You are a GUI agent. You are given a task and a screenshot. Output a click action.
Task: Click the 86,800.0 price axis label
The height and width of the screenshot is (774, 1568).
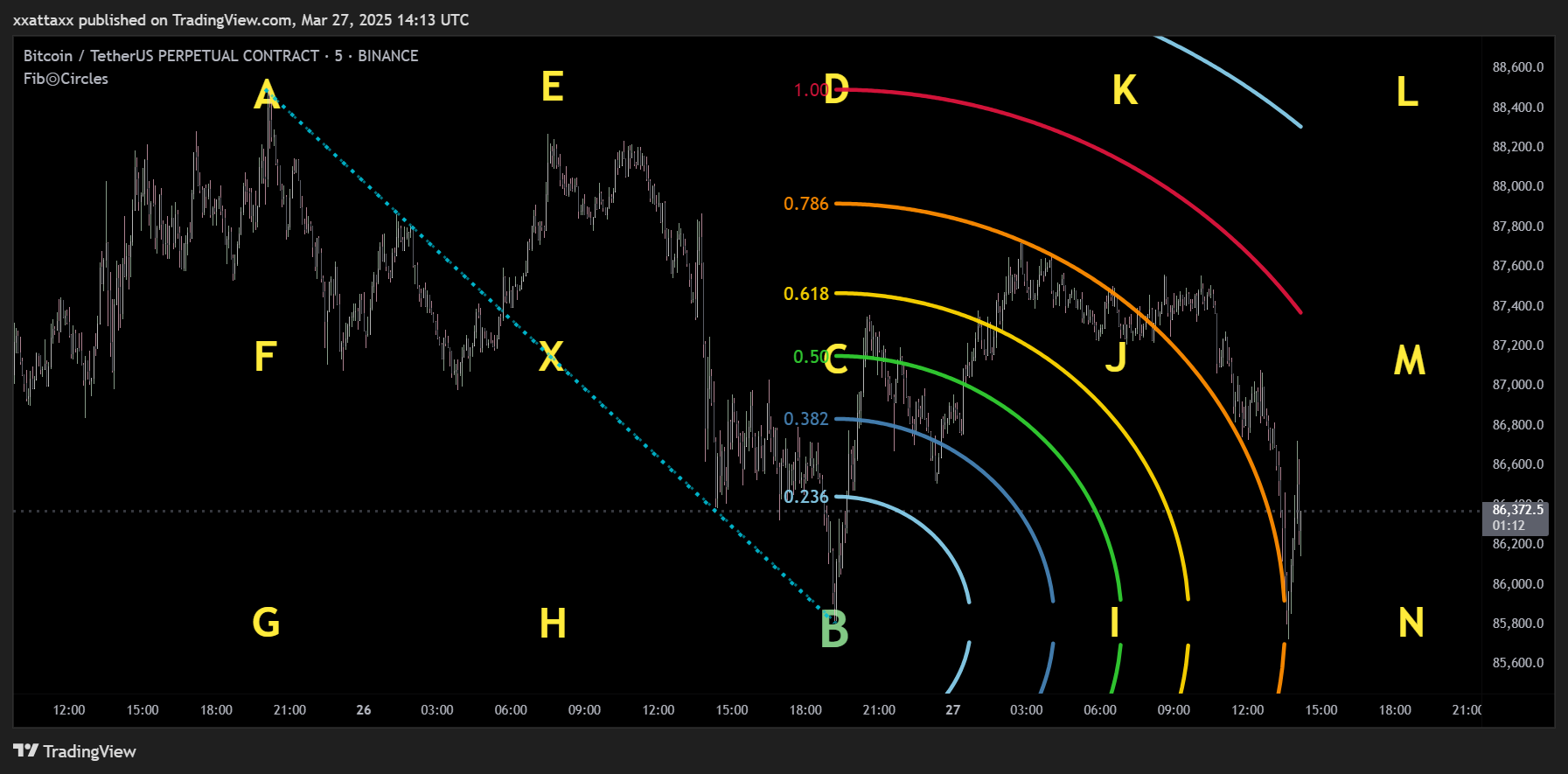(1518, 425)
